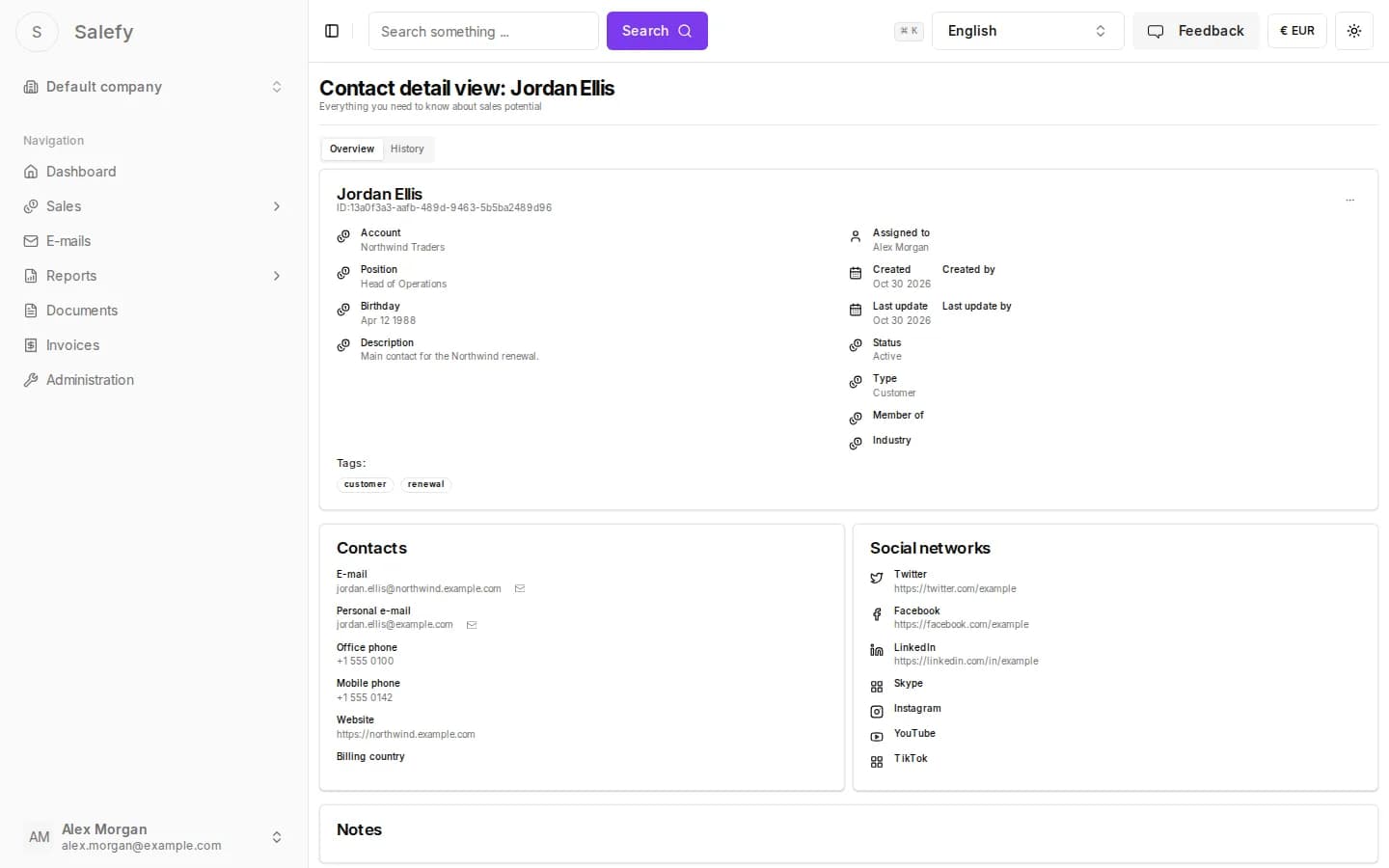The image size is (1389, 868).
Task: Go to Dashboard in navigation
Action: coord(154,172)
